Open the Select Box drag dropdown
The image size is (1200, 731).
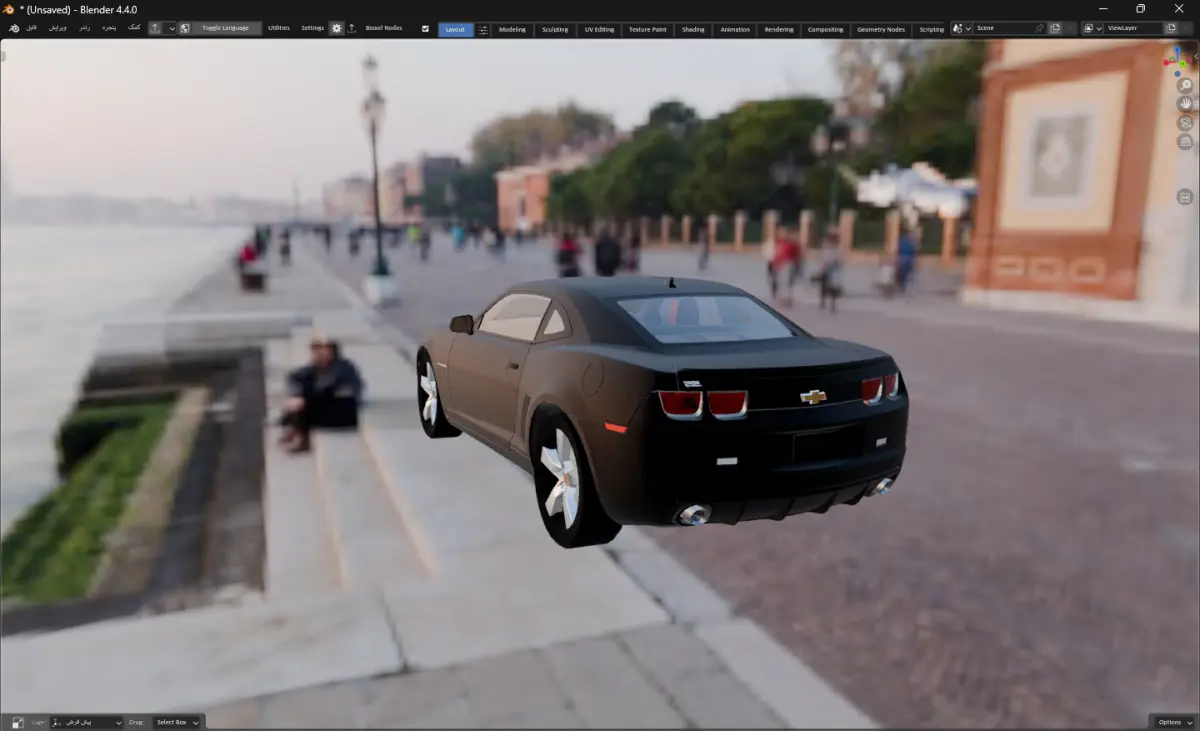[178, 722]
